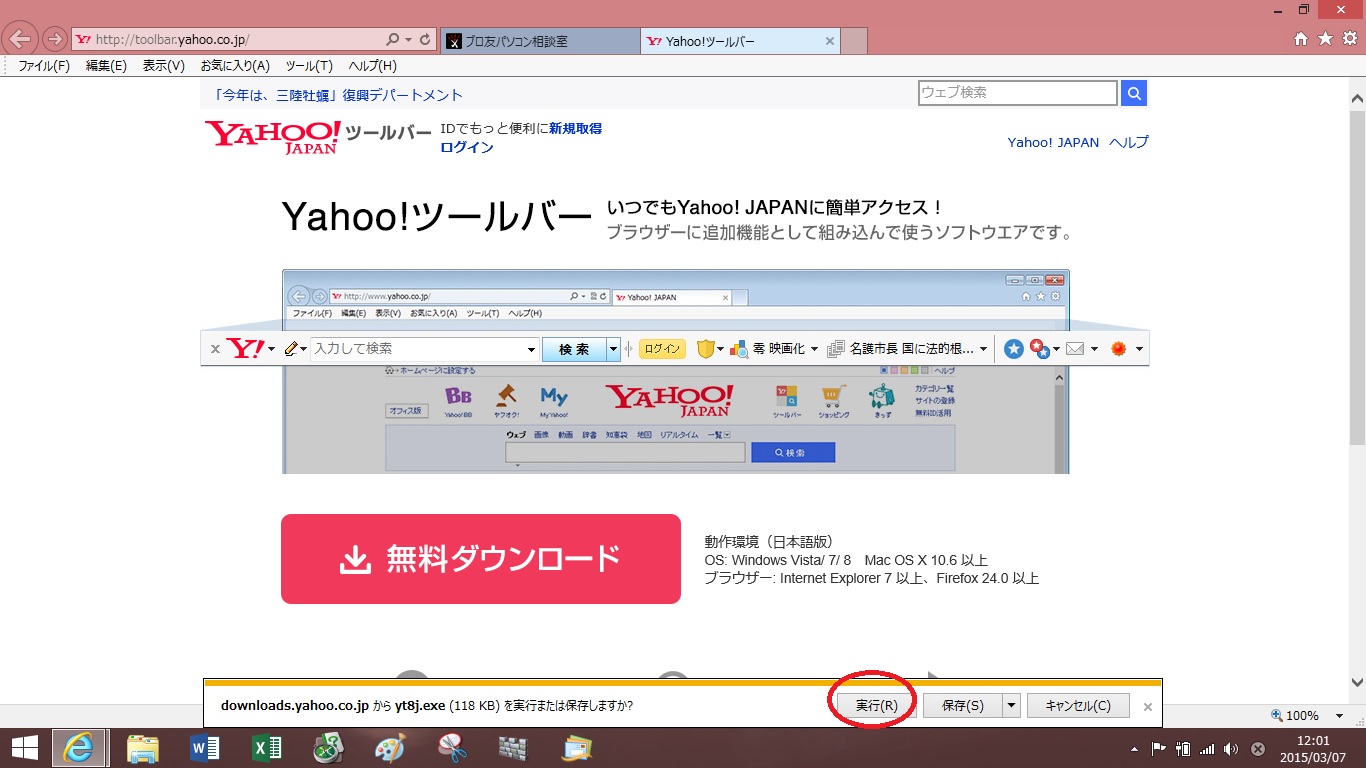This screenshot has width=1366, height=768.
Task: Show hidden tray icons arrow
Action: pyautogui.click(x=1134, y=748)
